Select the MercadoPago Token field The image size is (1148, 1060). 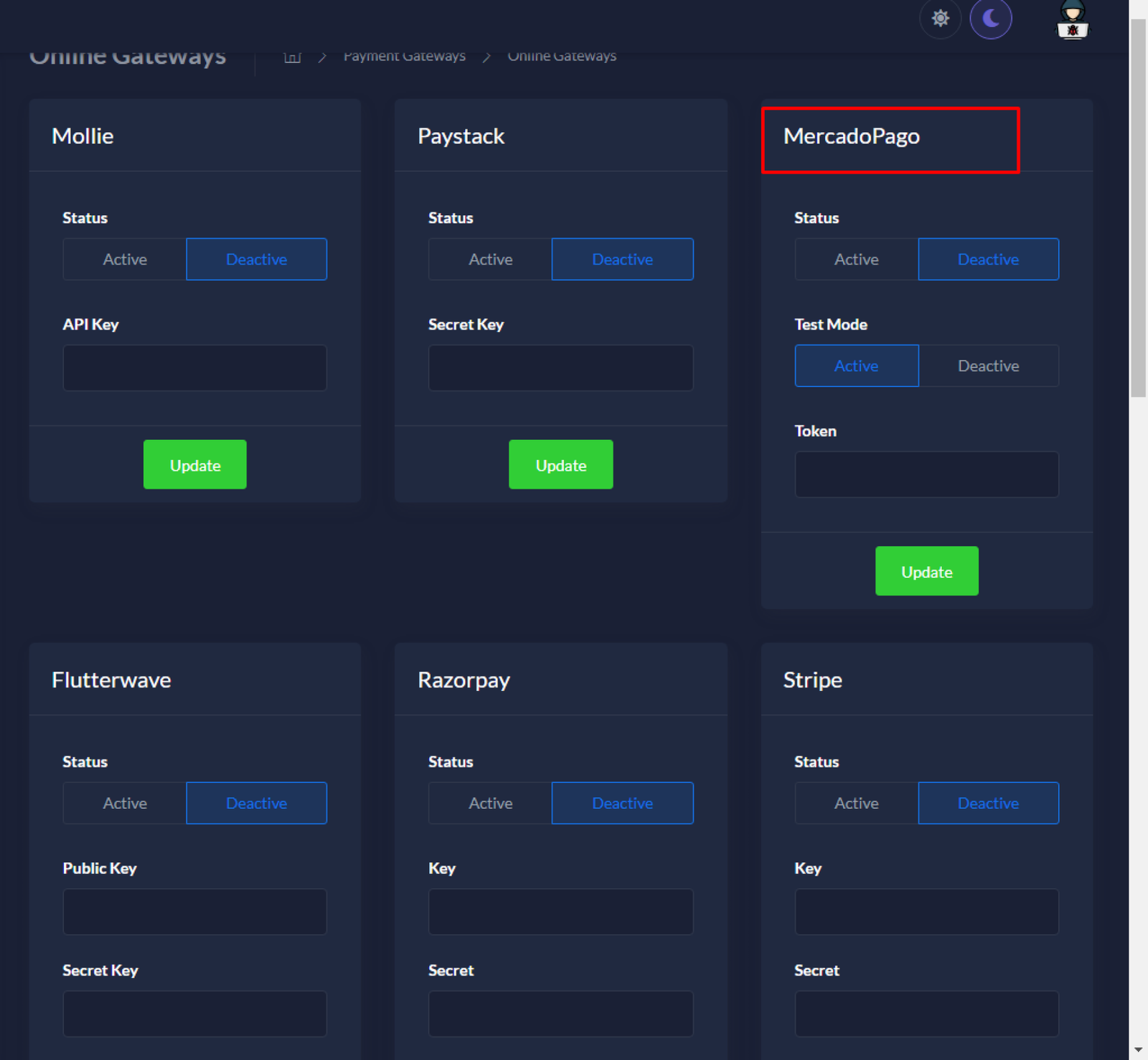click(x=926, y=474)
